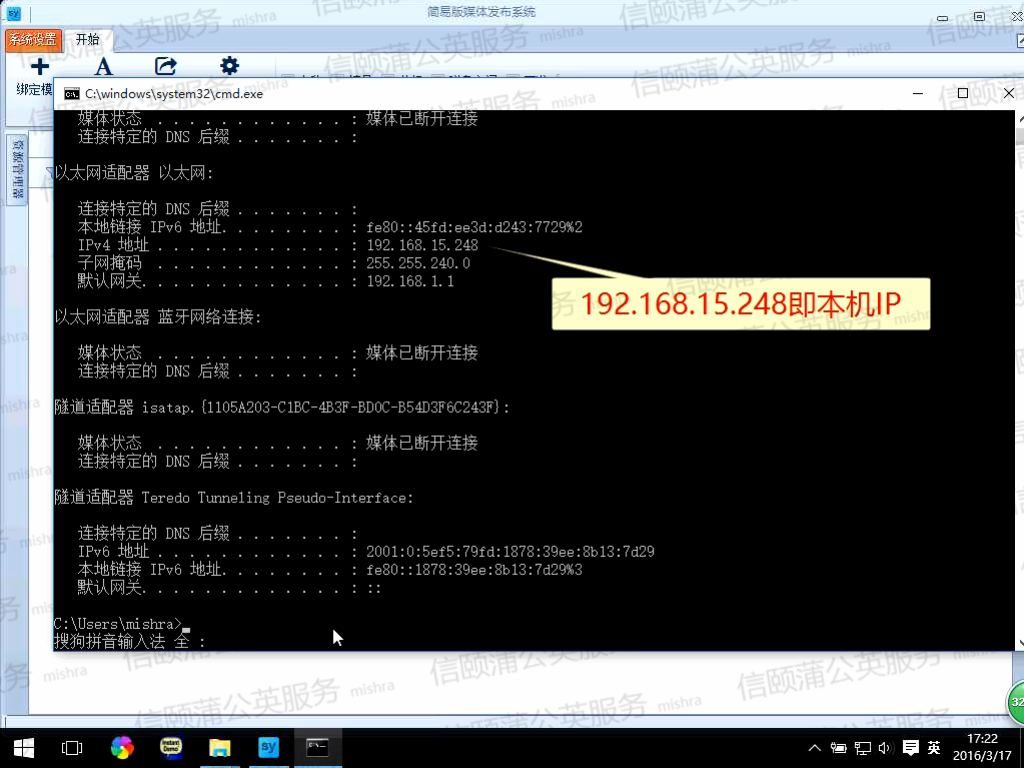Open the vertical 资源管理器 side panel tab
Screen dimensions: 1024x768
[17, 170]
